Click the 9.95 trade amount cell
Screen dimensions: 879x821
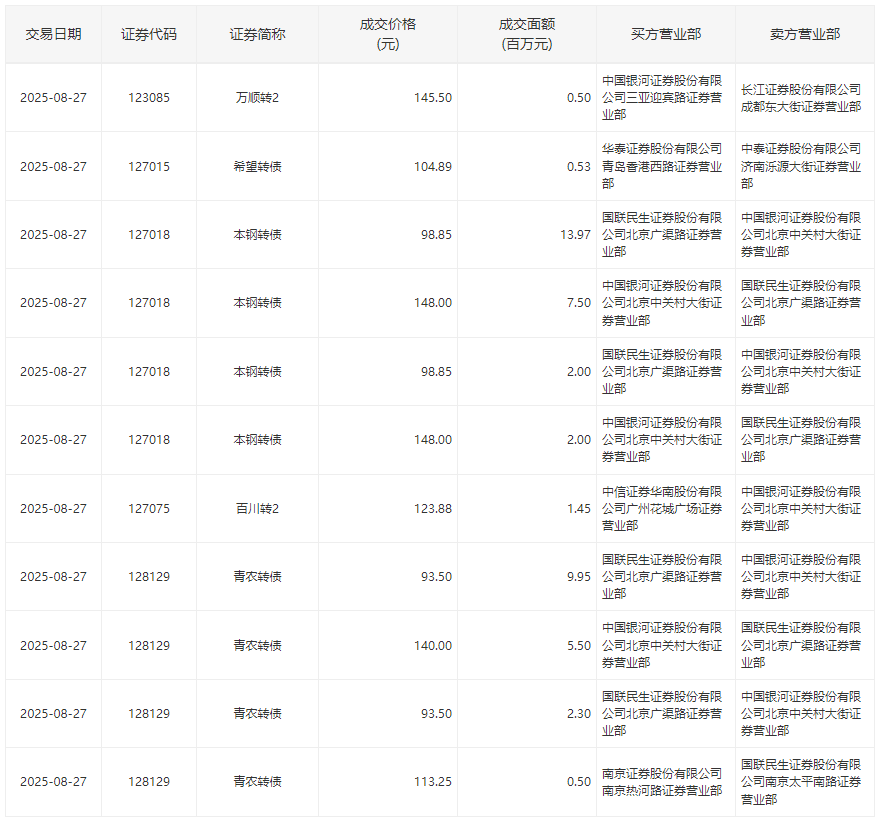pos(578,576)
